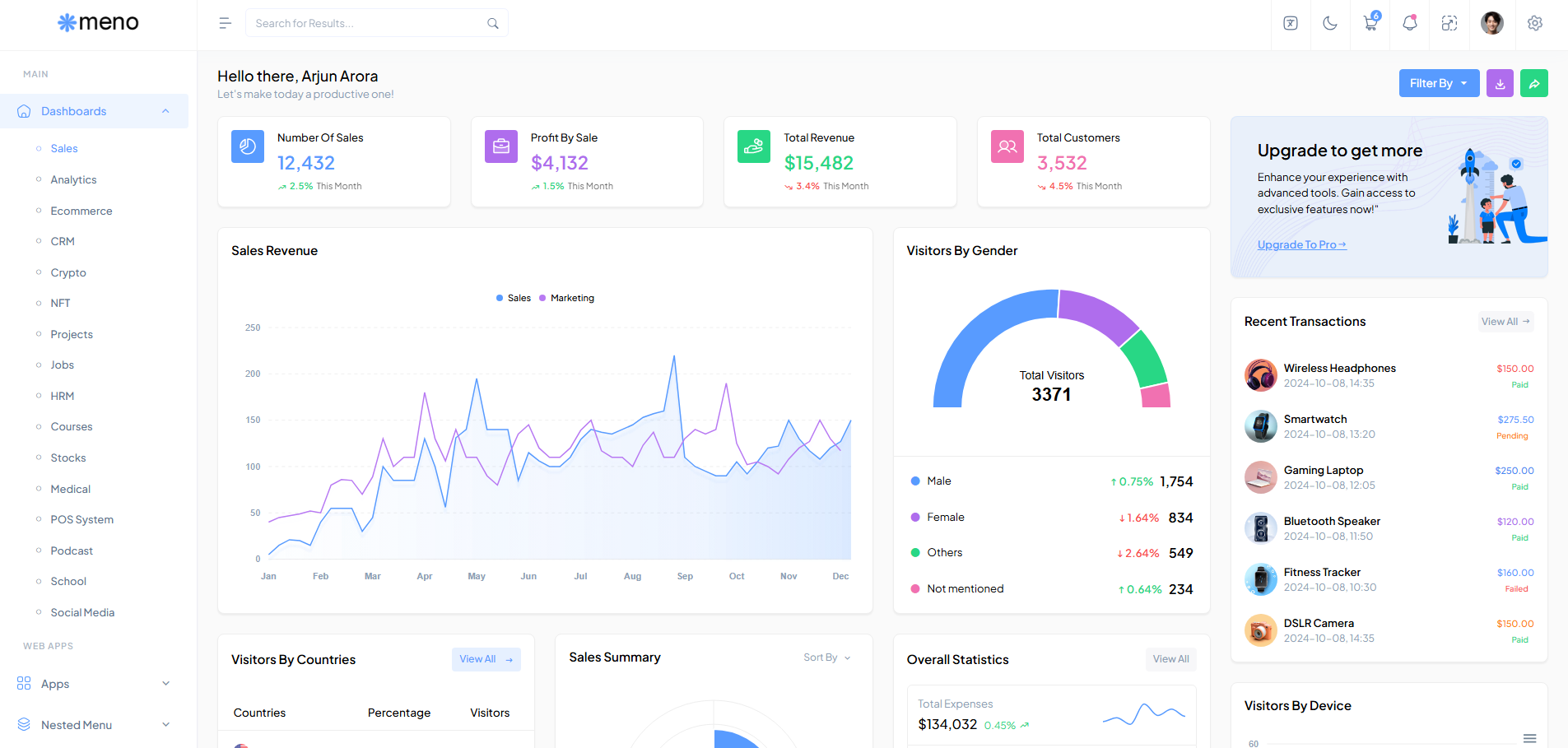Open POS System in sidebar
Viewport: 1568px width, 748px height.
(82, 519)
